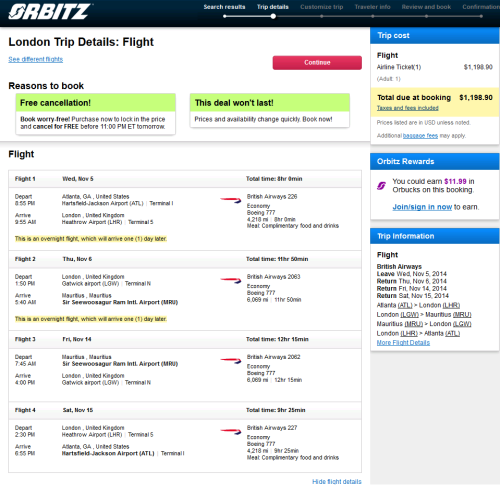Expand More Flight Details link
Viewport: 500px width, 485px height.
403,343
